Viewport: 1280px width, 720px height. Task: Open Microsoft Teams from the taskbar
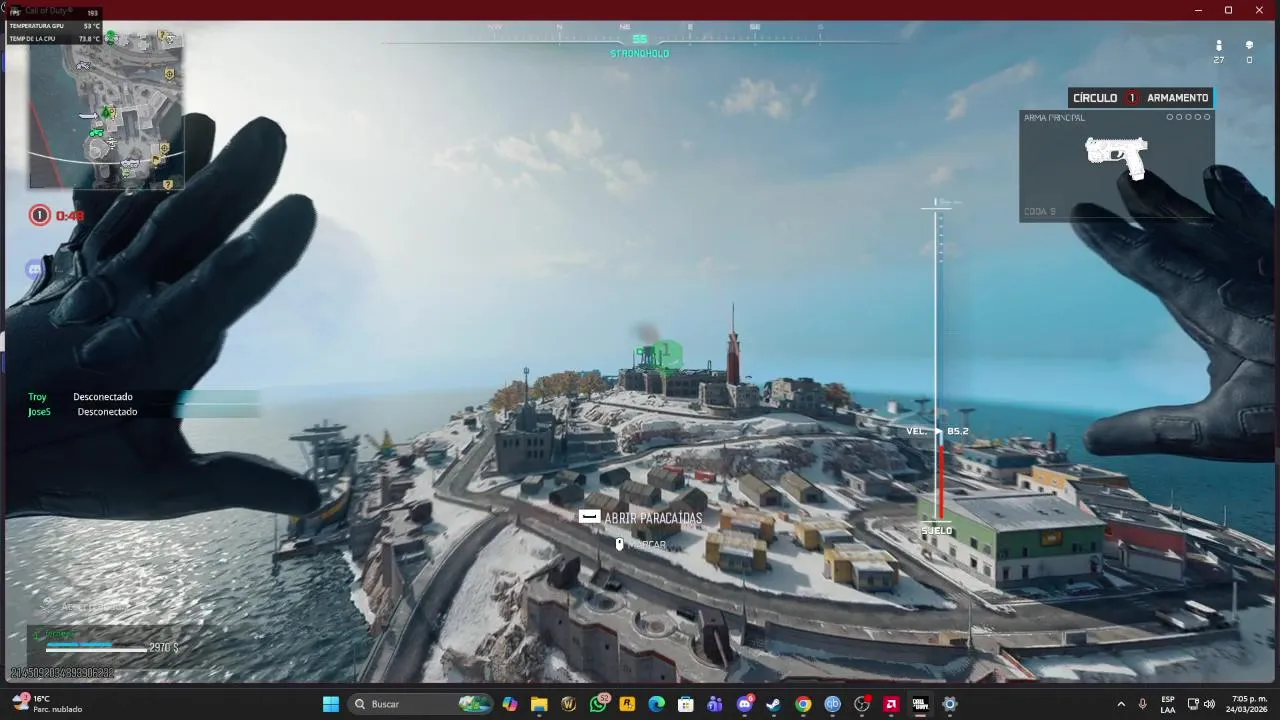(x=715, y=704)
